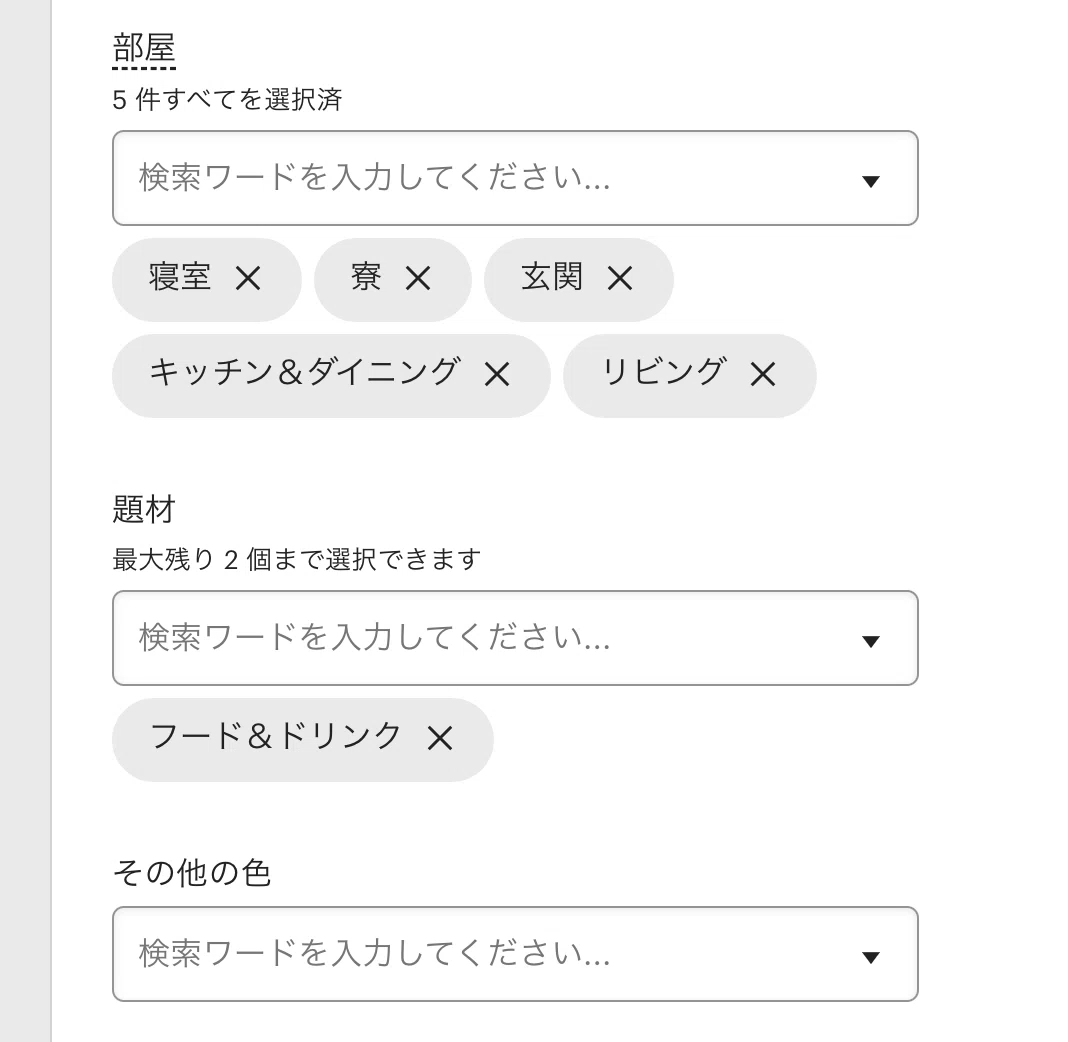This screenshot has width=1068, height=1042.
Task: Select the リビング chip label
Action: pyautogui.click(x=663, y=373)
